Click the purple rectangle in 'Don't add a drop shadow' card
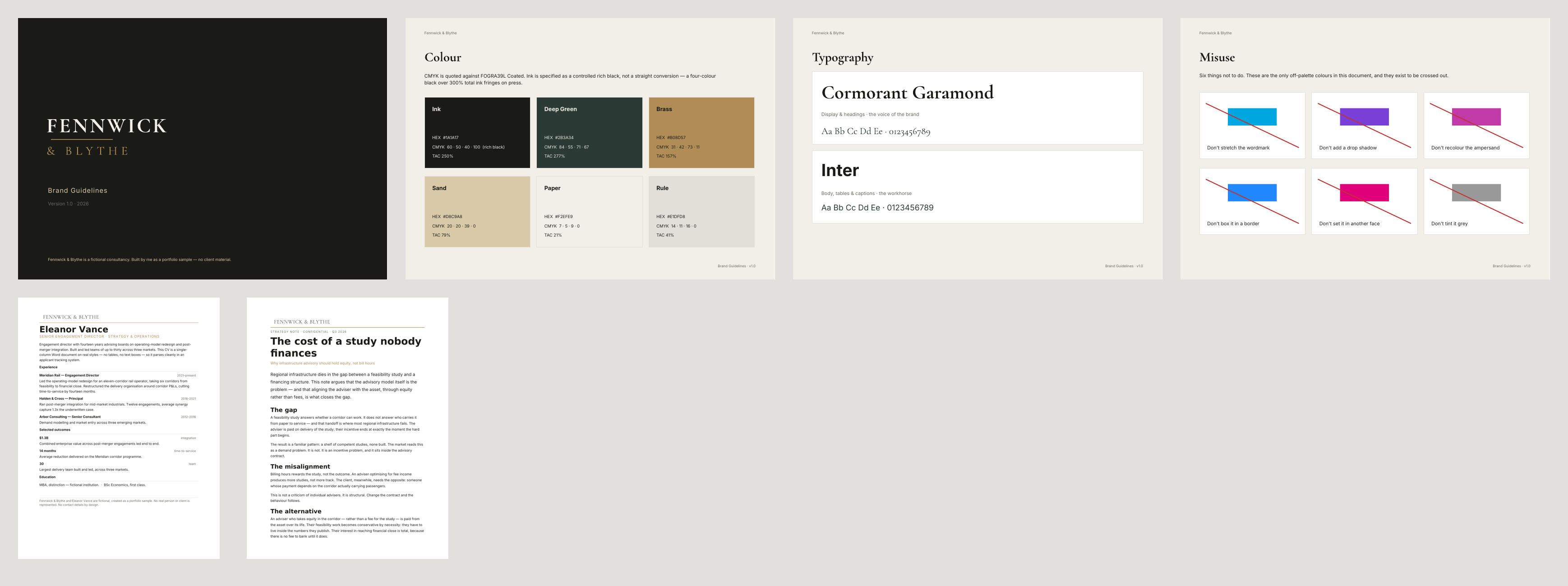This screenshot has width=1568, height=586. coord(1364,117)
